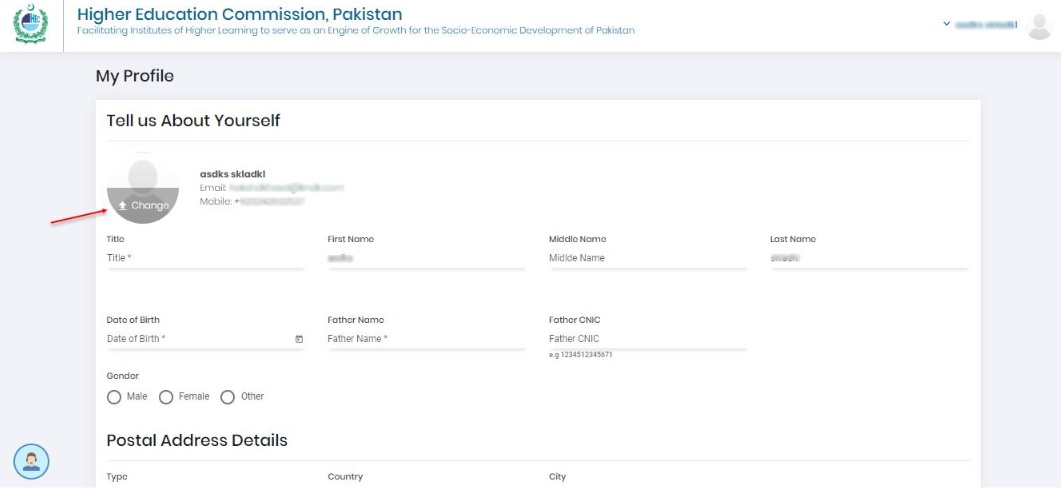This screenshot has width=1061, height=488.
Task: Click the profile picture thumbnail
Action: 143,180
